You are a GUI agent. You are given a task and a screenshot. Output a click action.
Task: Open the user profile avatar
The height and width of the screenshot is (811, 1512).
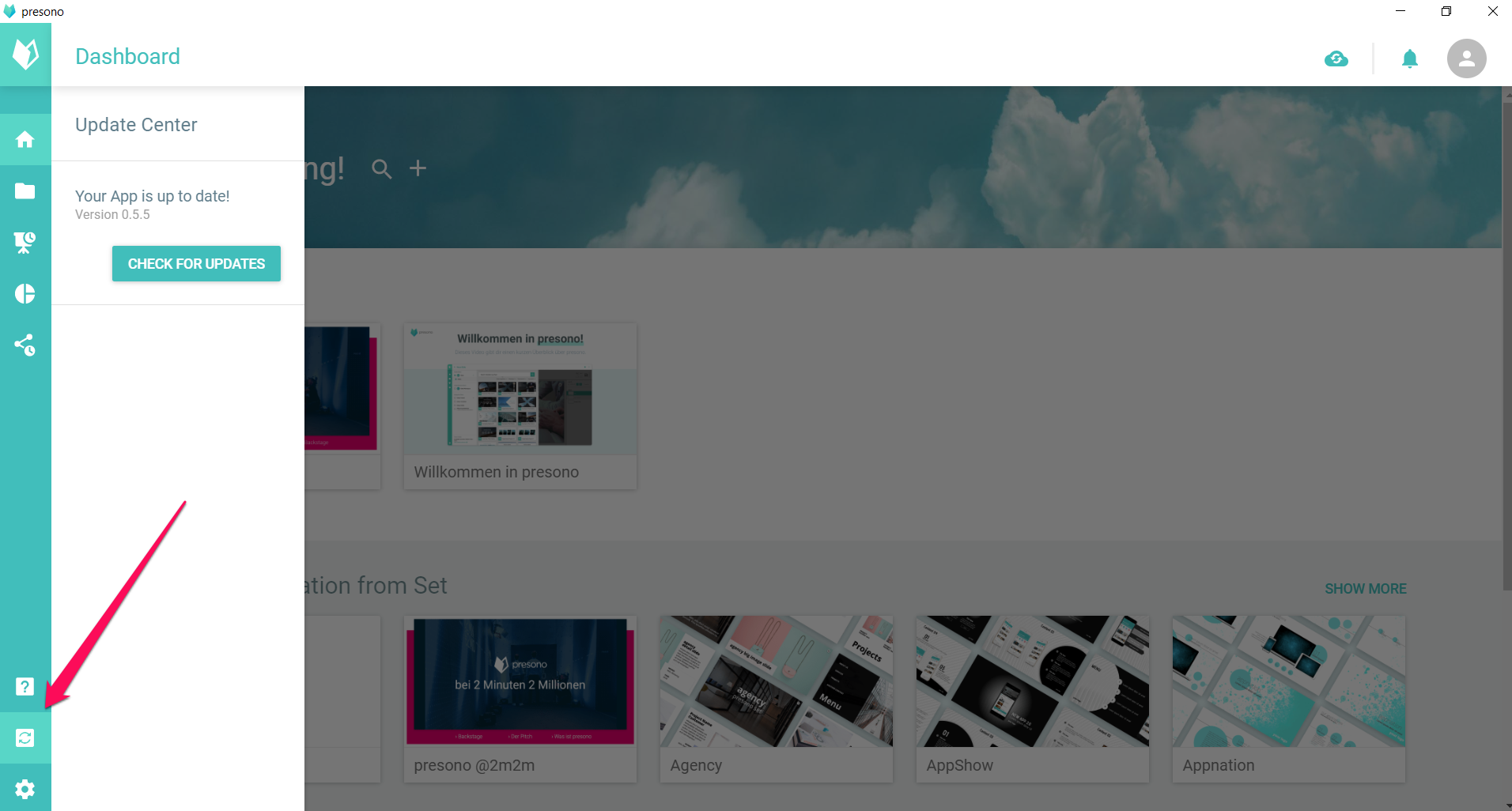point(1467,58)
